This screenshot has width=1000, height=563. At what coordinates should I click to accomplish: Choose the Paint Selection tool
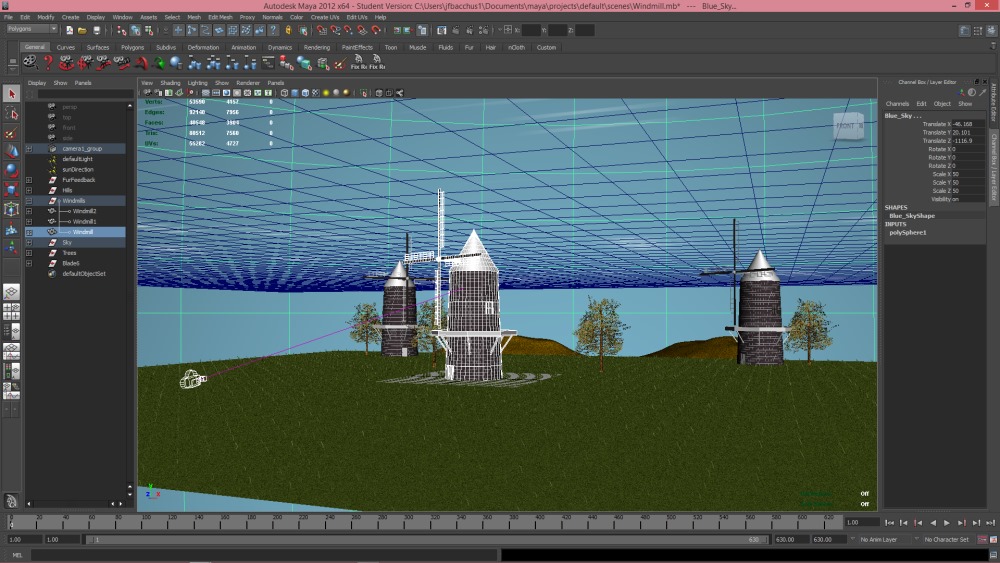click(x=11, y=133)
